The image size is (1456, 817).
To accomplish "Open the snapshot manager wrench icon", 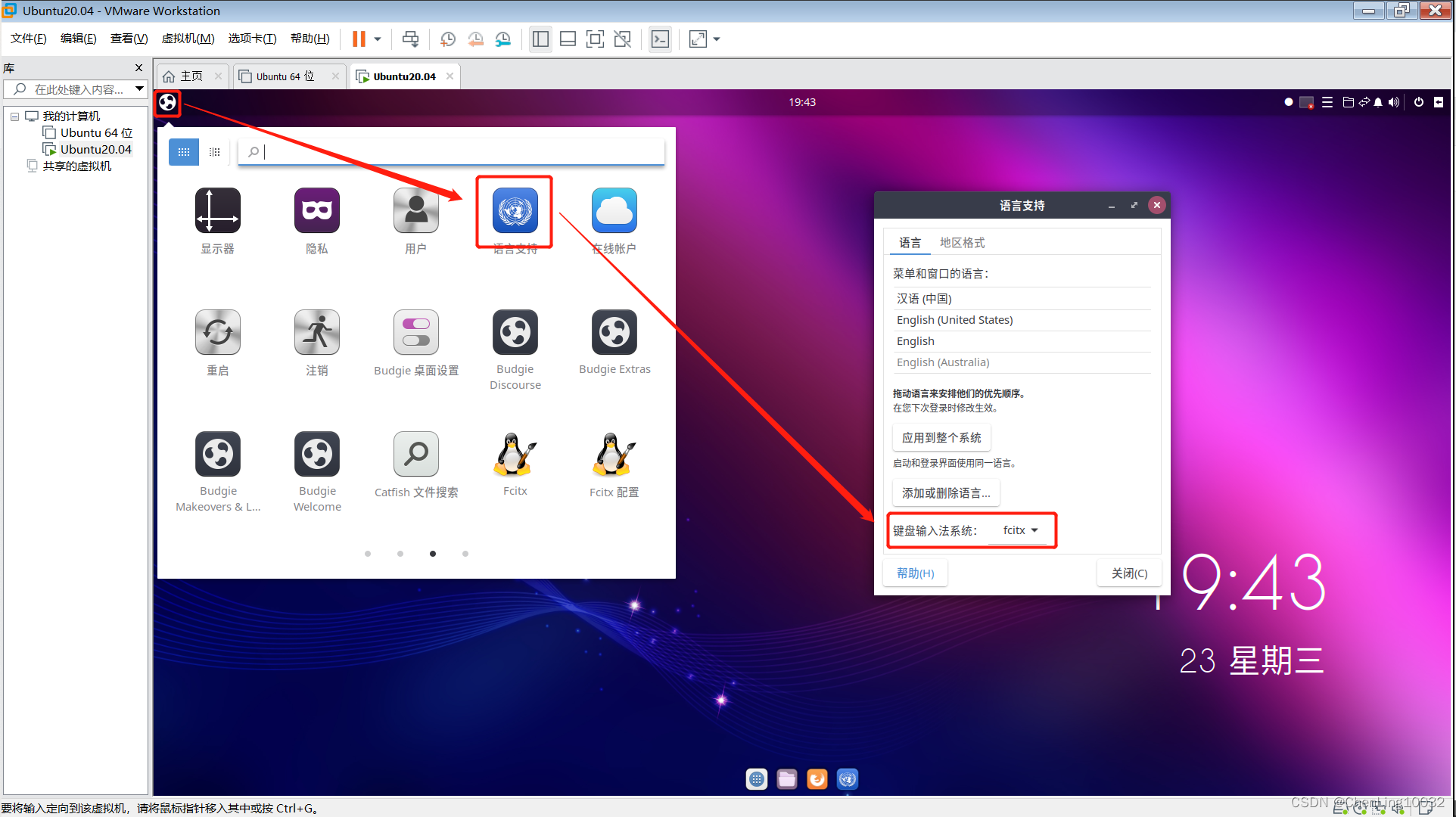I will (x=503, y=39).
